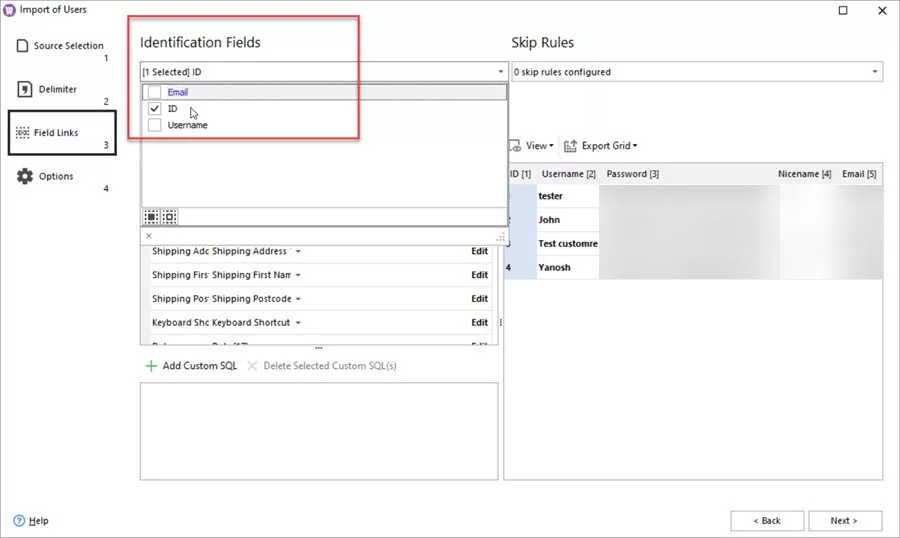Click the Delimiter step icon
Viewport: 900px width, 538px height.
[23, 89]
